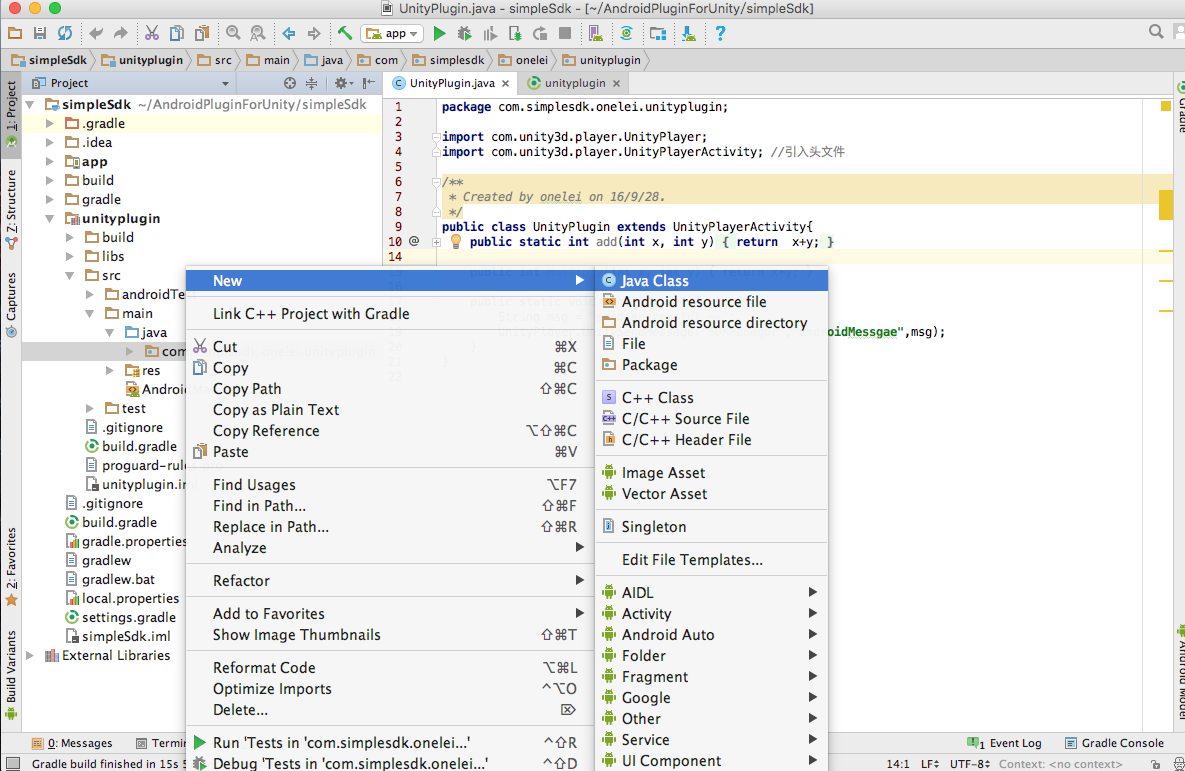Open the AVD Manager icon

pos(596,33)
